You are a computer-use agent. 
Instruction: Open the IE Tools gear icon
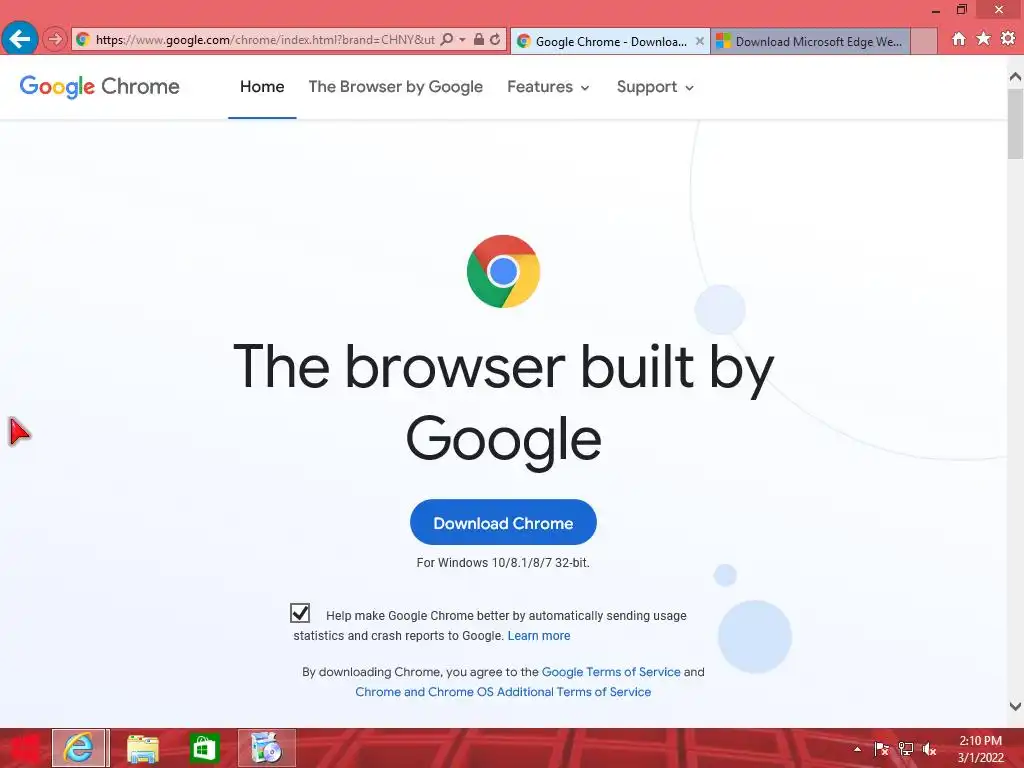(x=1008, y=39)
